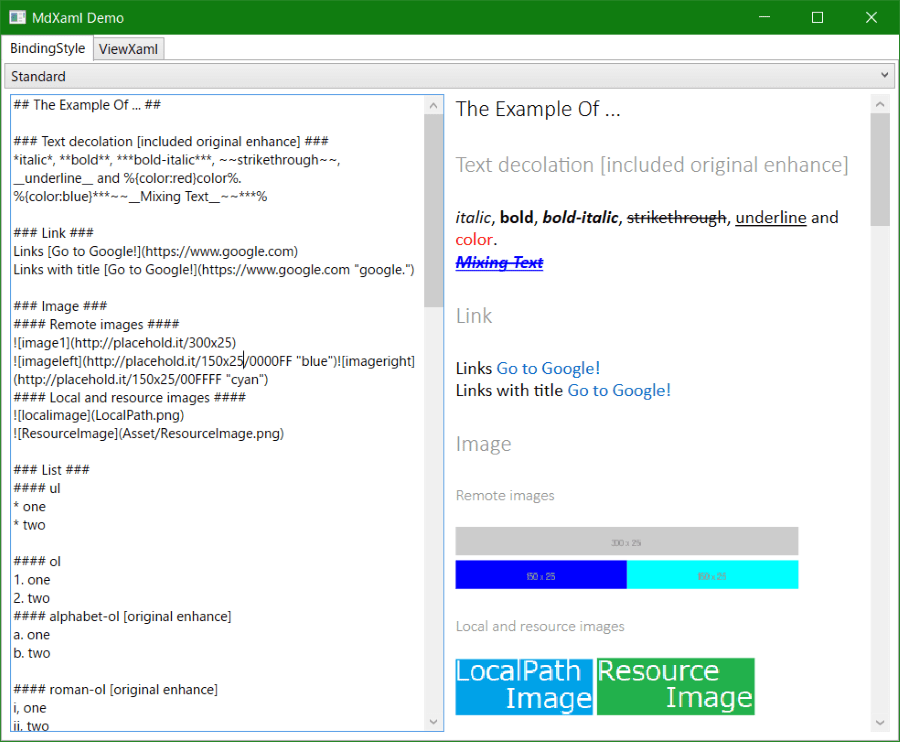
Task: Select the BindingStyle tab
Action: (47, 47)
